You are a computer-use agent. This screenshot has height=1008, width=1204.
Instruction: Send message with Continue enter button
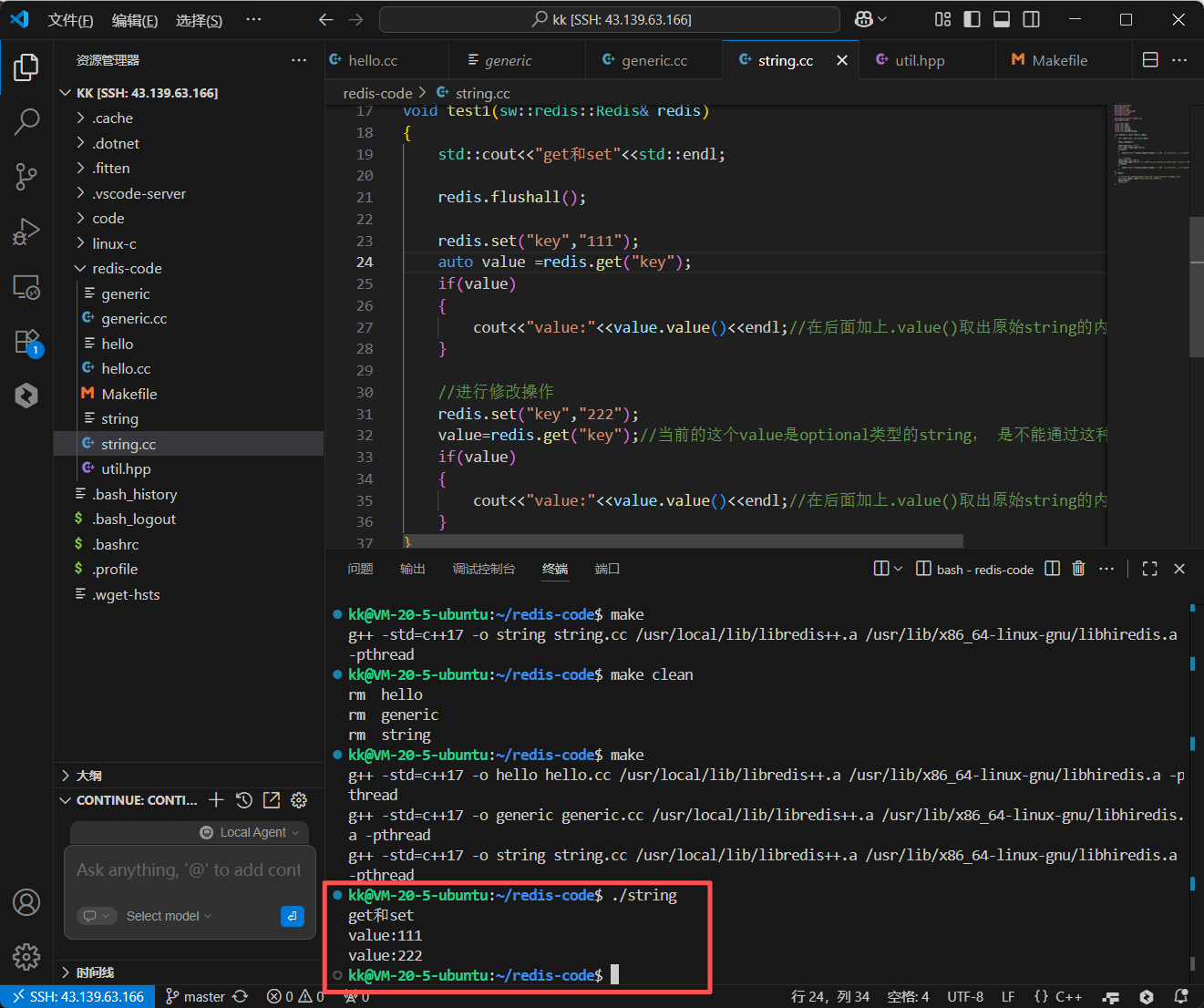(293, 916)
